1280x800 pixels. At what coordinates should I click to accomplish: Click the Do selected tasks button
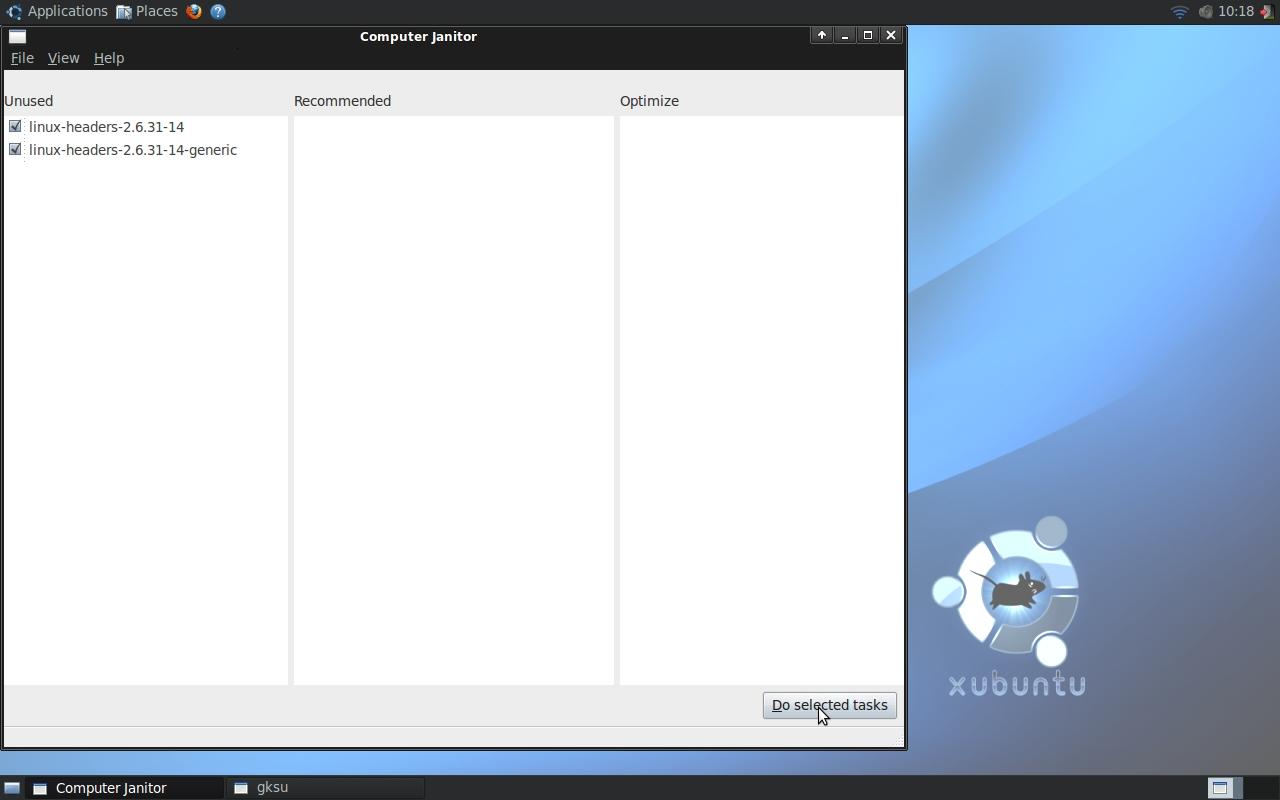[x=830, y=705]
